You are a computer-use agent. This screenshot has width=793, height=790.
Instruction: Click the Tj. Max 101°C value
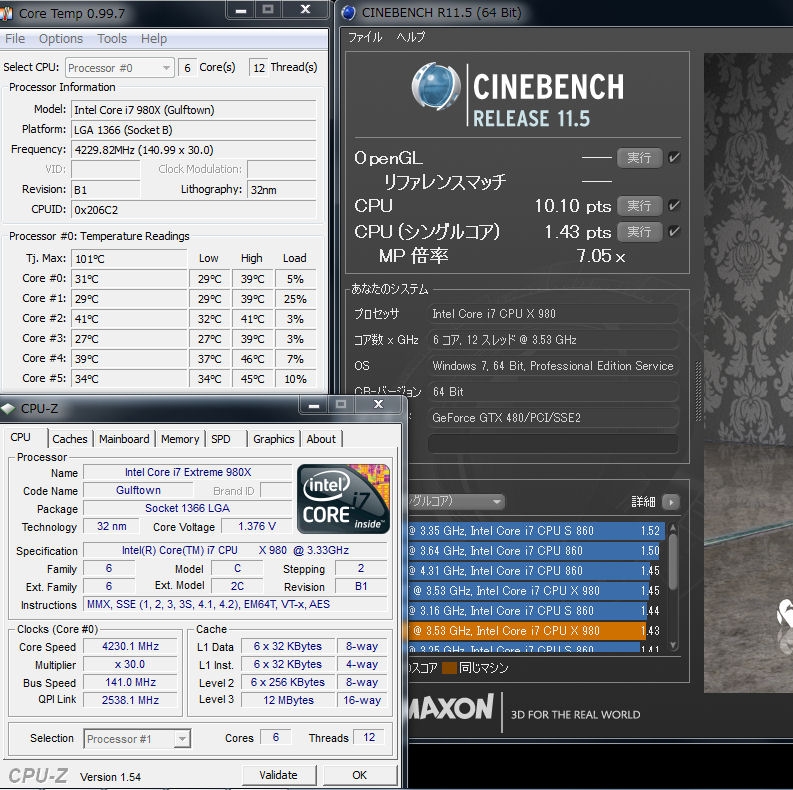click(x=129, y=259)
